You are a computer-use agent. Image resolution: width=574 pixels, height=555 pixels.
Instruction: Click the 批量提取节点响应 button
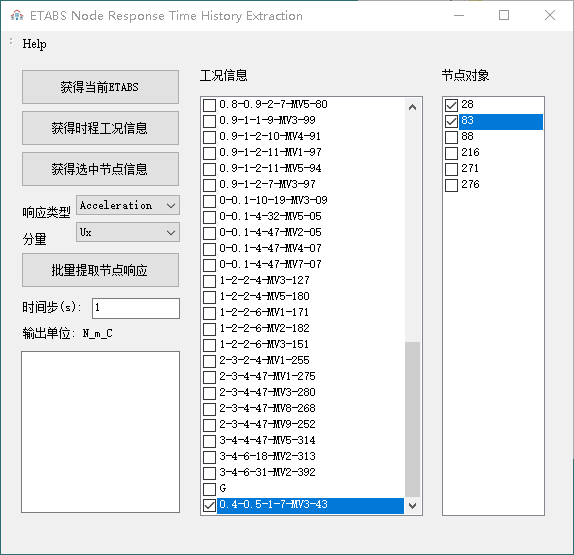[x=100, y=270]
